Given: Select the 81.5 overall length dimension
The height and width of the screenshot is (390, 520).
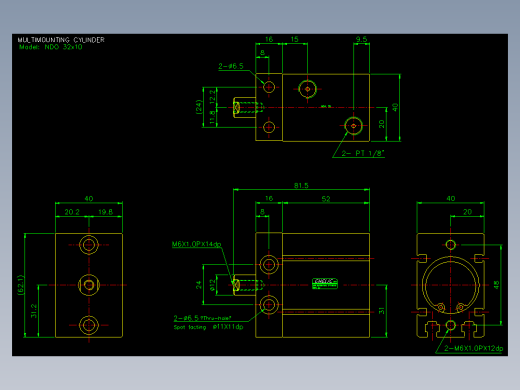Looking at the screenshot, I should tap(301, 186).
